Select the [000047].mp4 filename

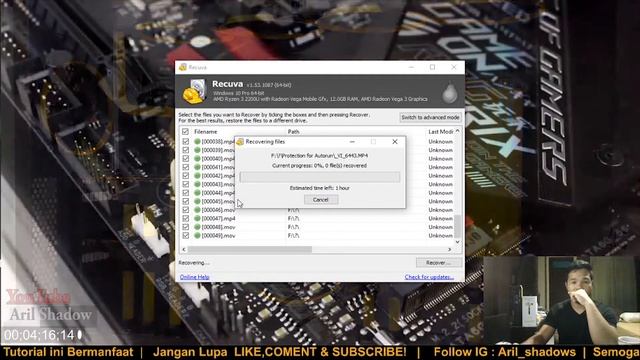click(x=218, y=218)
